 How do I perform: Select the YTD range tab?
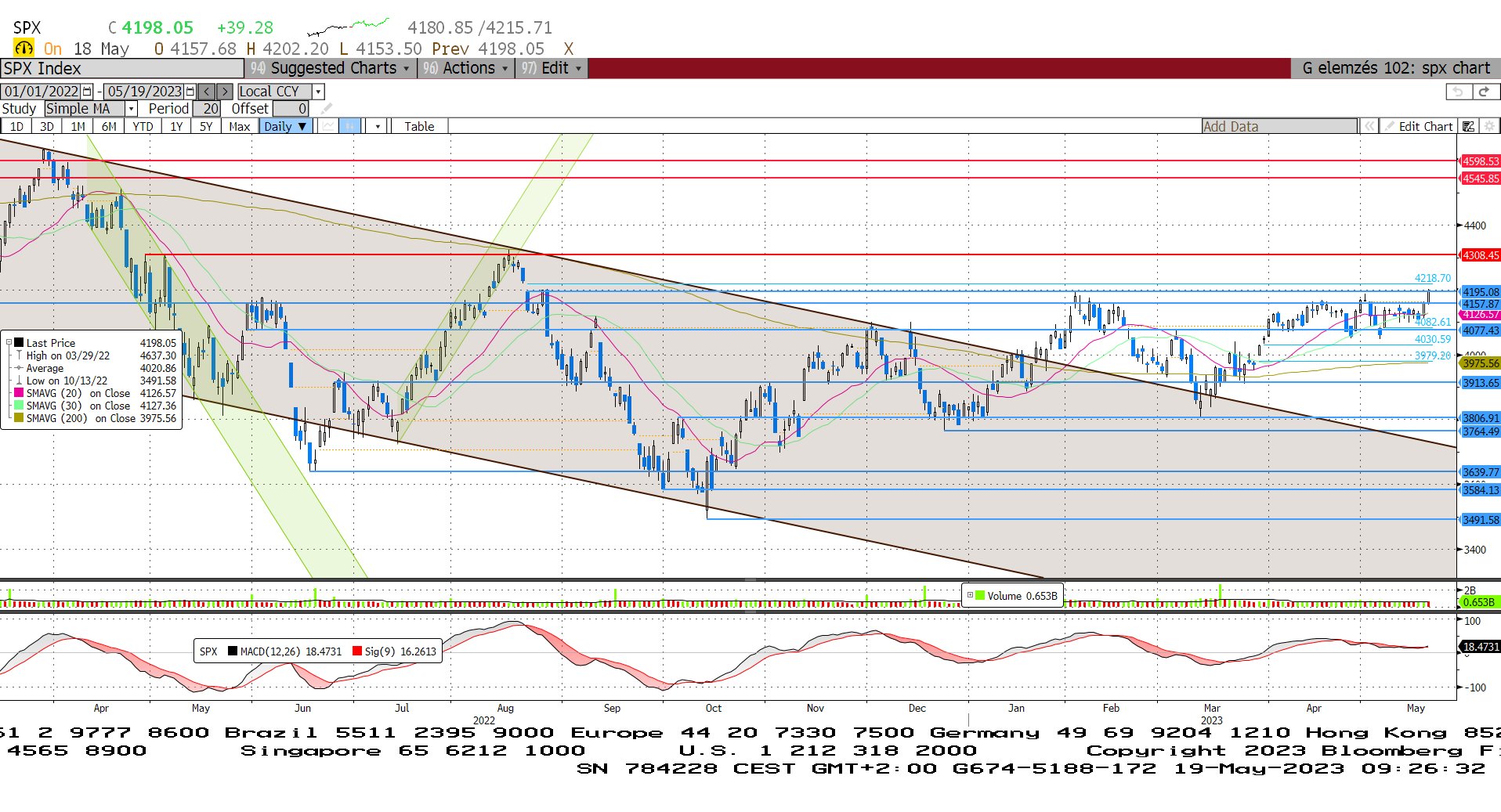tap(143, 126)
